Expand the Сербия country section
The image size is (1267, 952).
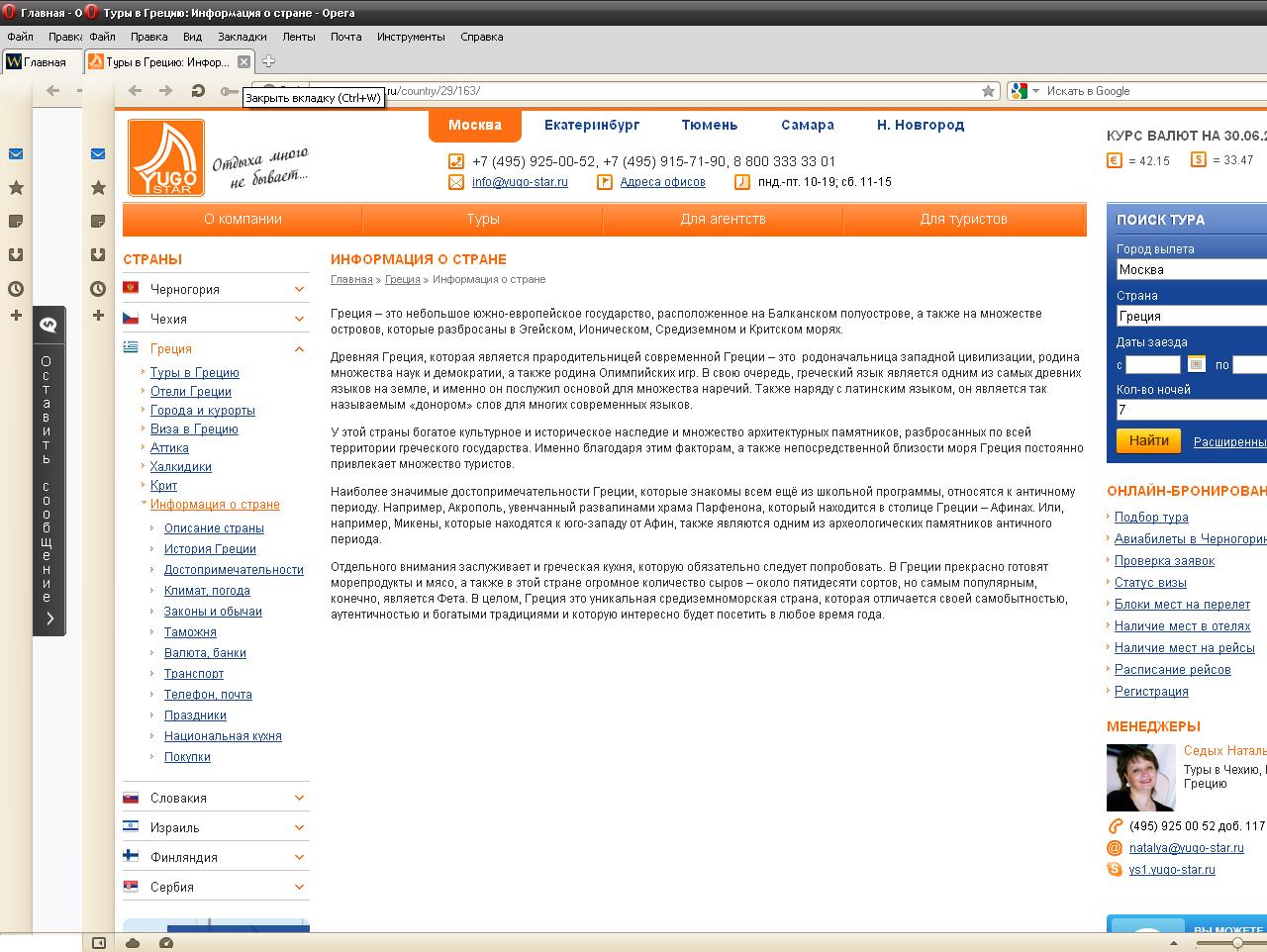(299, 887)
